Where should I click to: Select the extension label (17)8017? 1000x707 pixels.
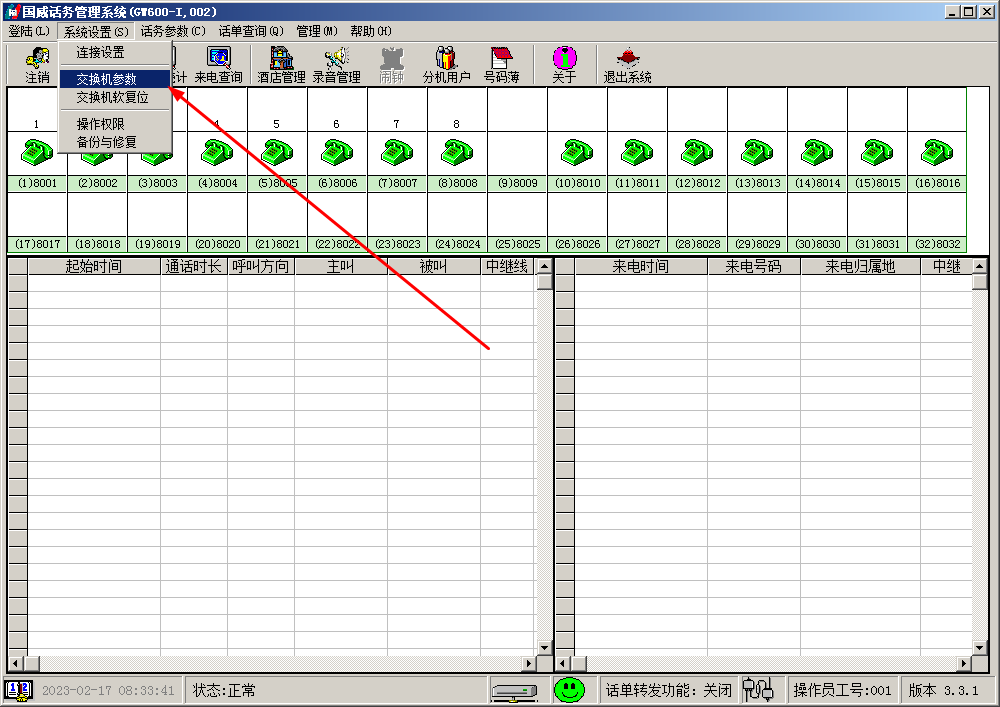38,244
